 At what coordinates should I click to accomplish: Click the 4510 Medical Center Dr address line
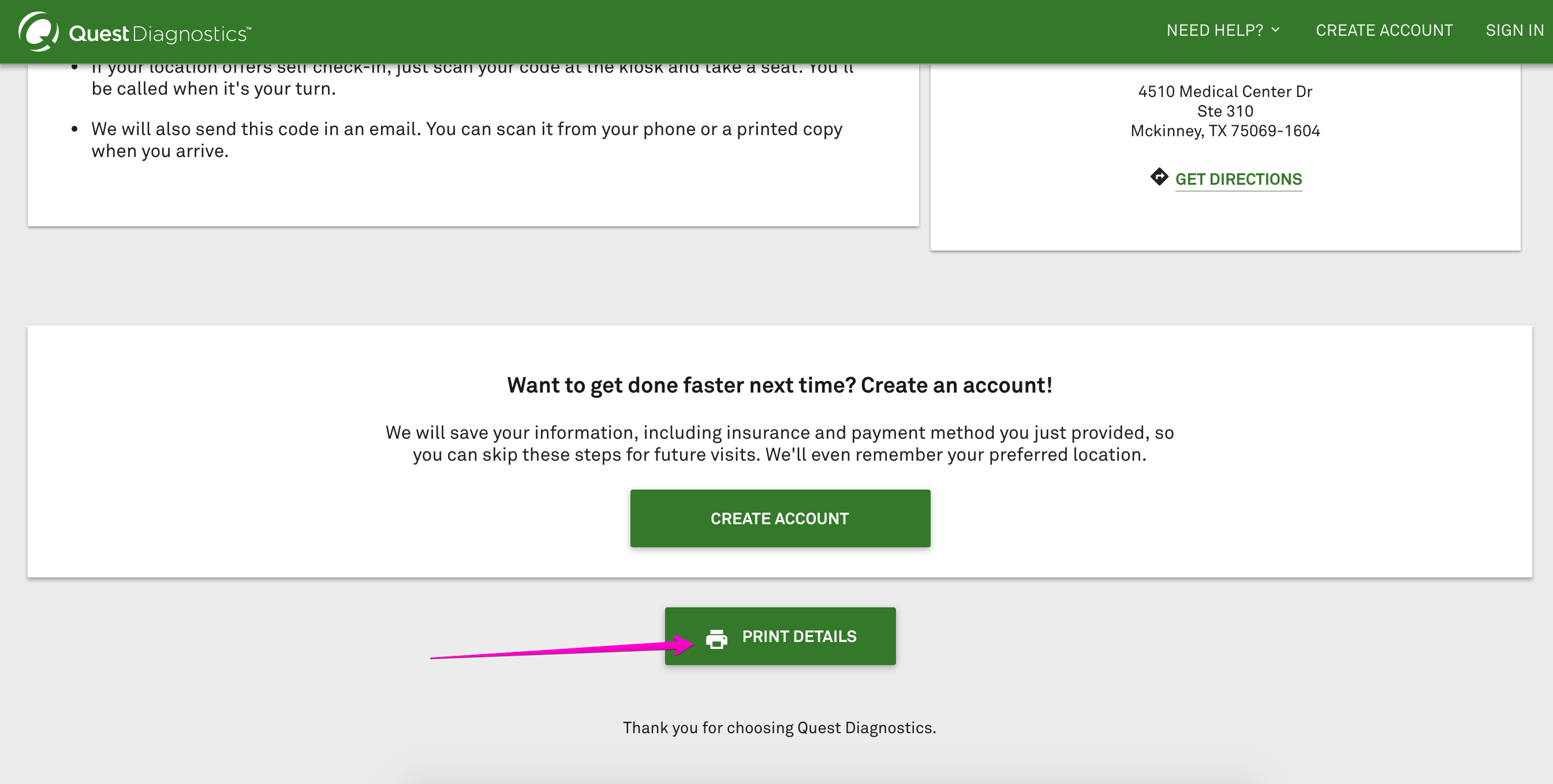coord(1225,92)
